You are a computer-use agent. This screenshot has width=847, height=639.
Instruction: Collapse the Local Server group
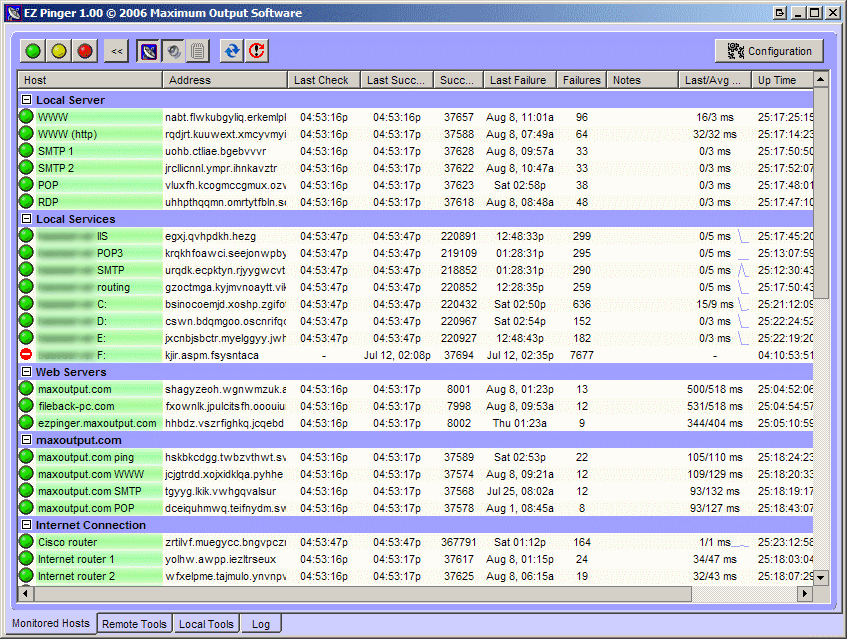[x=26, y=100]
